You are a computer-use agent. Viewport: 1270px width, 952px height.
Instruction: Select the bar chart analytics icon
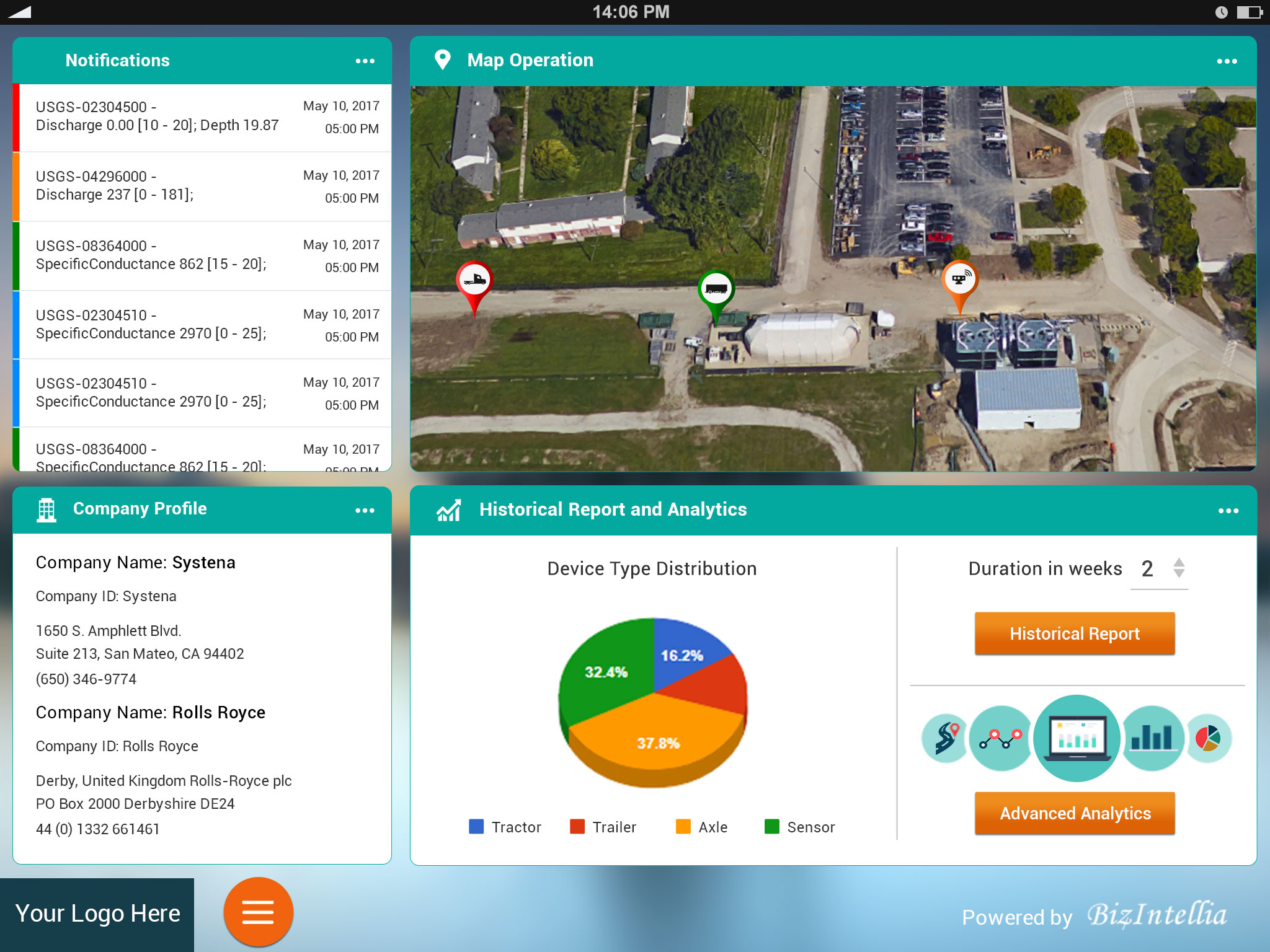click(x=1152, y=738)
